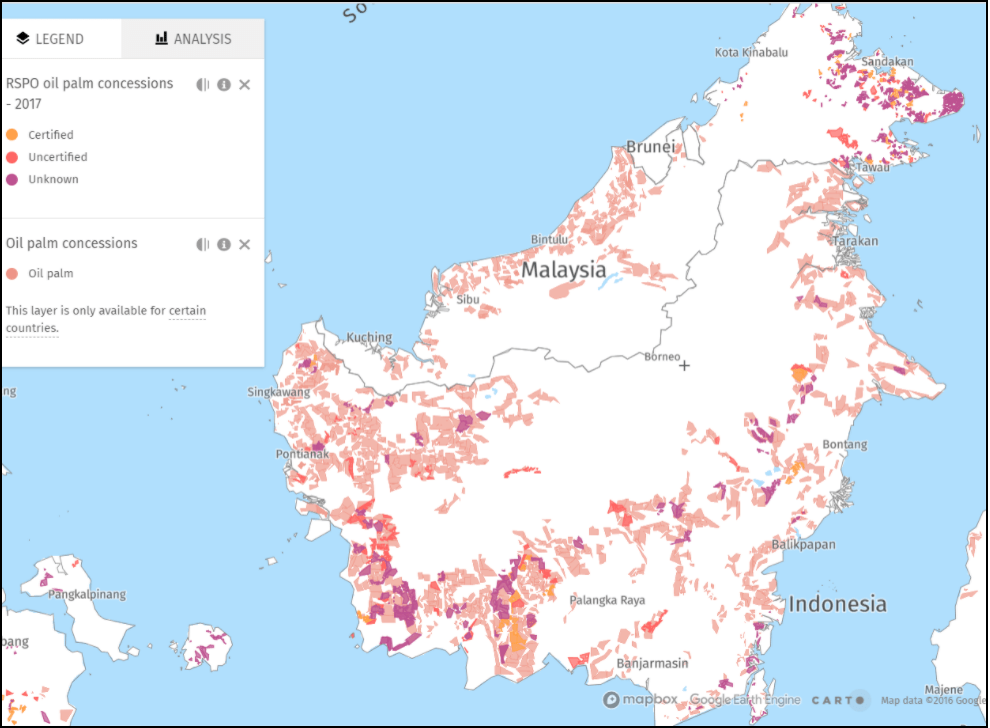Show info for RSPO oil palm concessions layer
Screen dimensions: 990x728
coord(224,85)
